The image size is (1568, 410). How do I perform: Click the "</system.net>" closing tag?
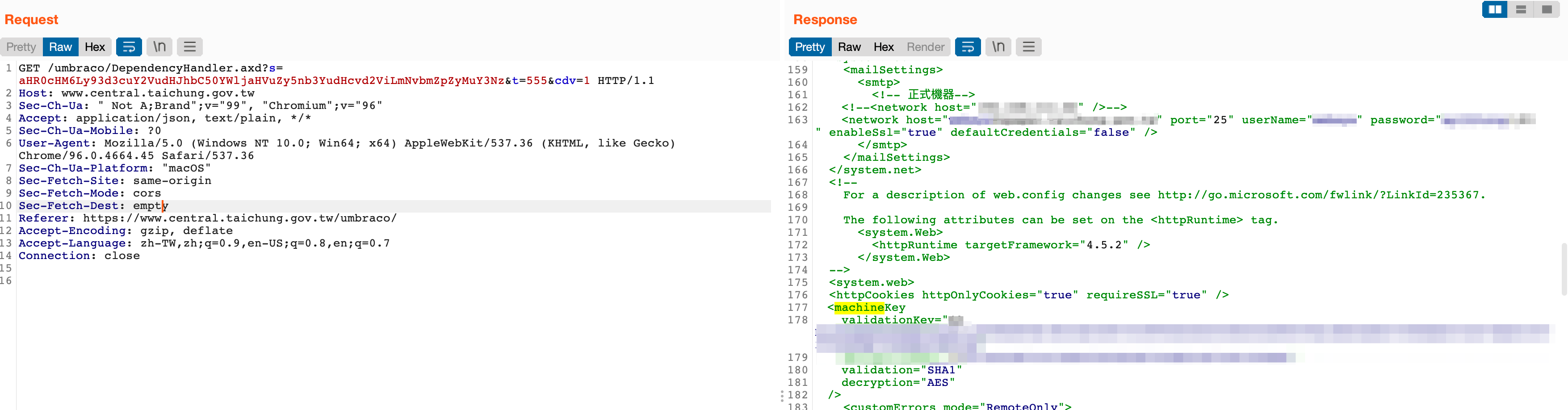pos(875,170)
